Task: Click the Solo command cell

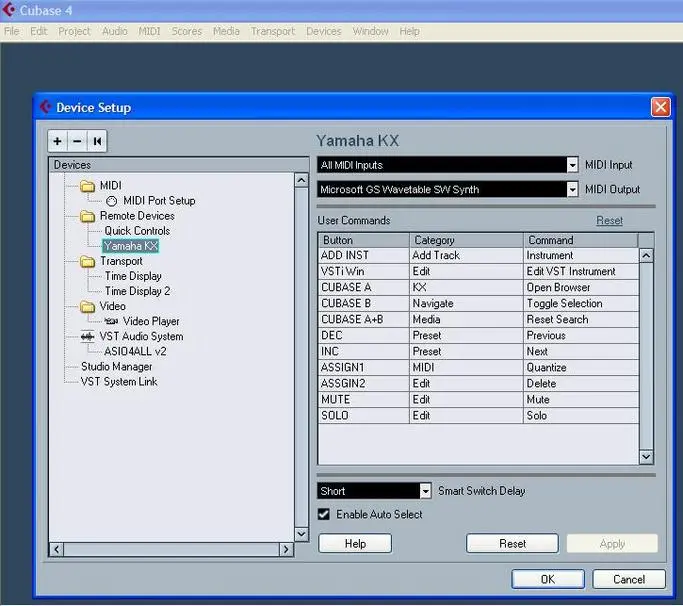Action: click(x=581, y=416)
